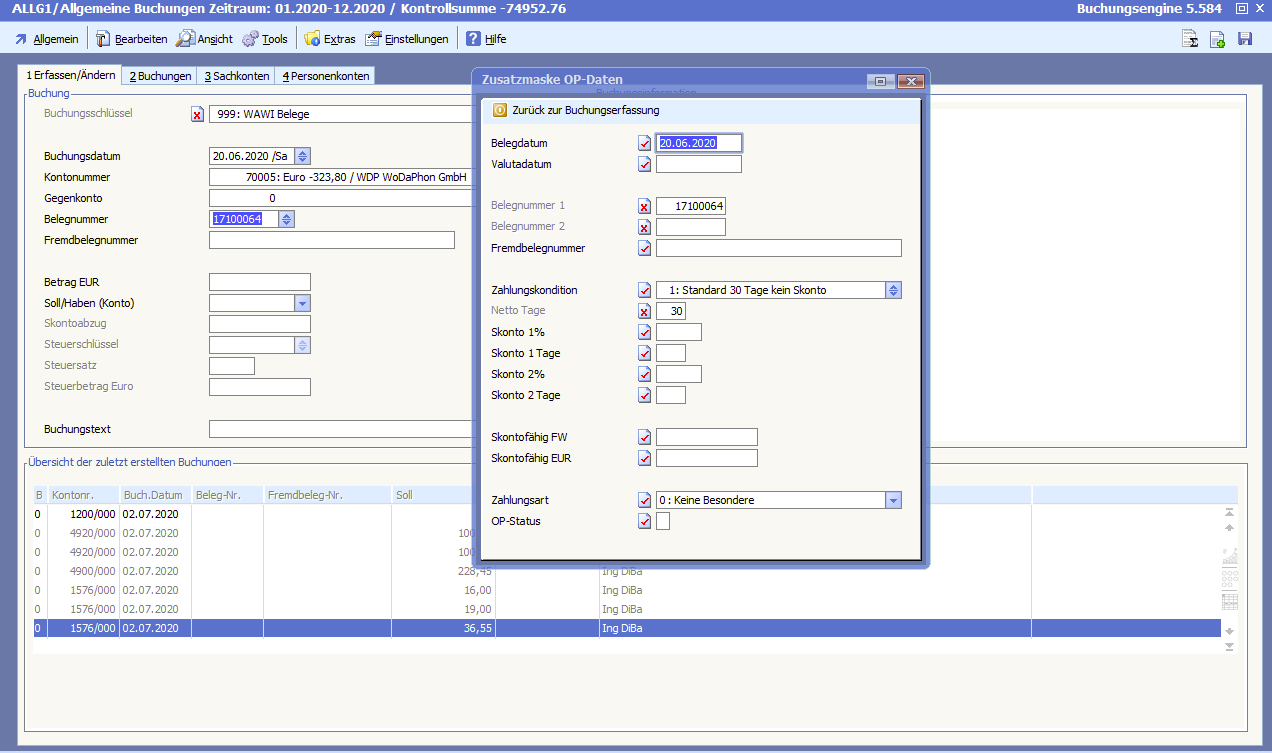Click the Buchungsdatum stepper arrows
This screenshot has height=753, width=1272.
(303, 156)
